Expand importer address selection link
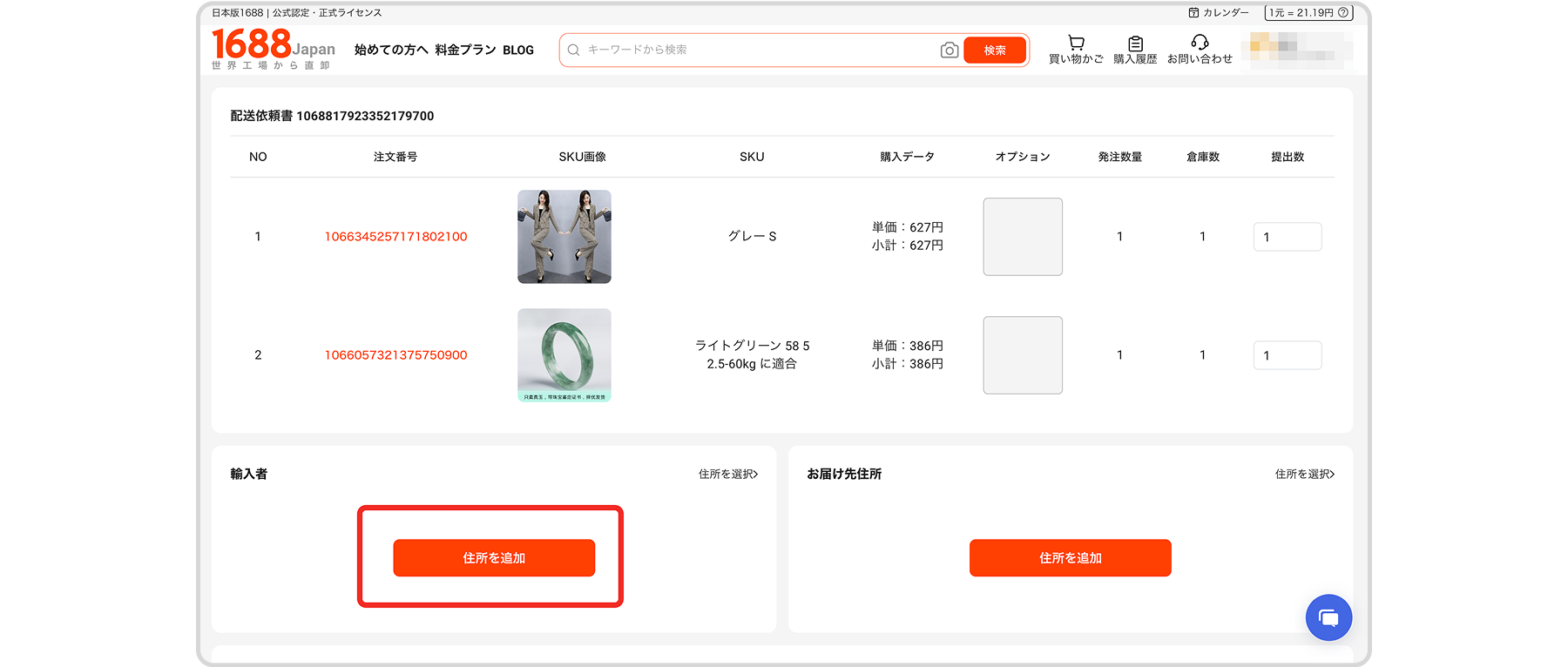Screen dimensions: 1568x667 click(x=727, y=474)
